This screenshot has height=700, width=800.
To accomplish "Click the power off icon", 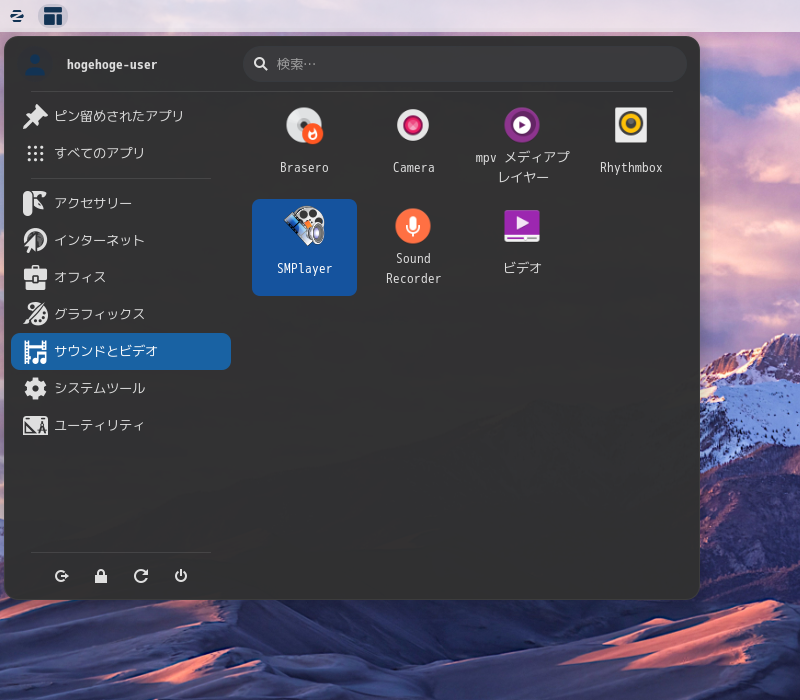I will 181,576.
